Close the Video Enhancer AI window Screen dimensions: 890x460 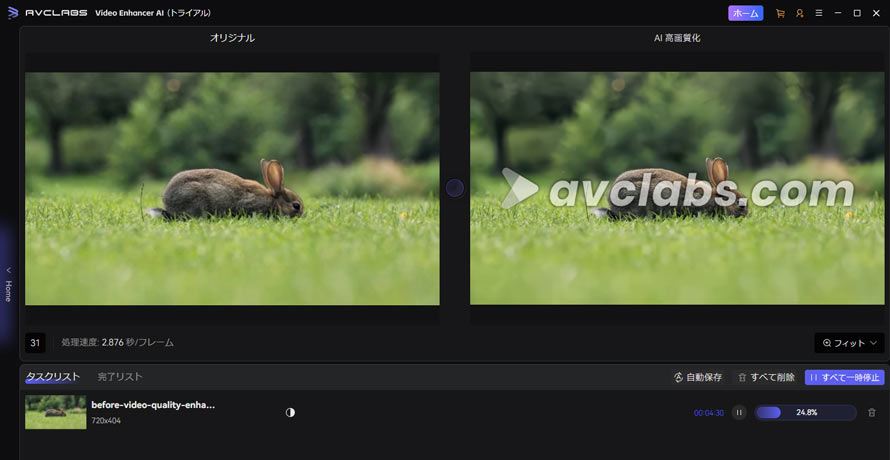click(876, 13)
